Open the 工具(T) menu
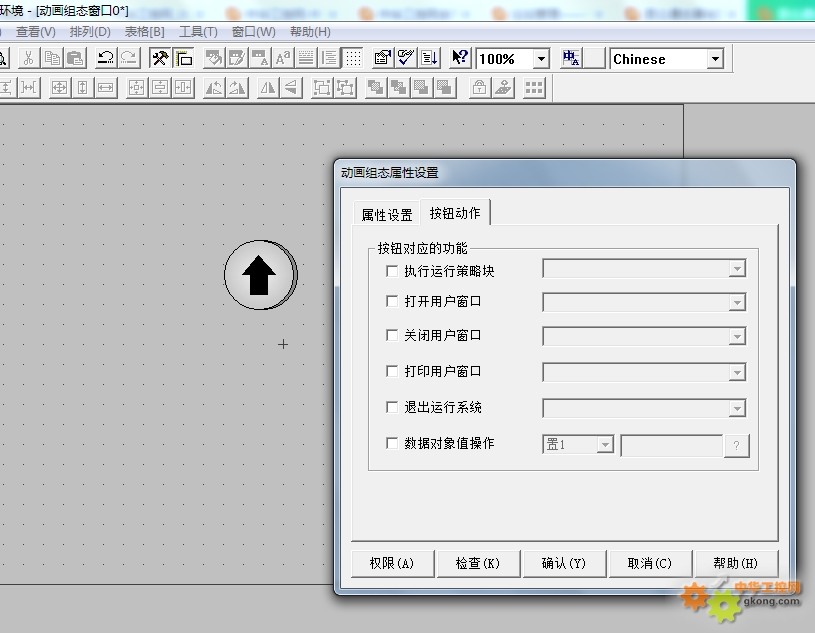The image size is (815, 633). (x=198, y=32)
